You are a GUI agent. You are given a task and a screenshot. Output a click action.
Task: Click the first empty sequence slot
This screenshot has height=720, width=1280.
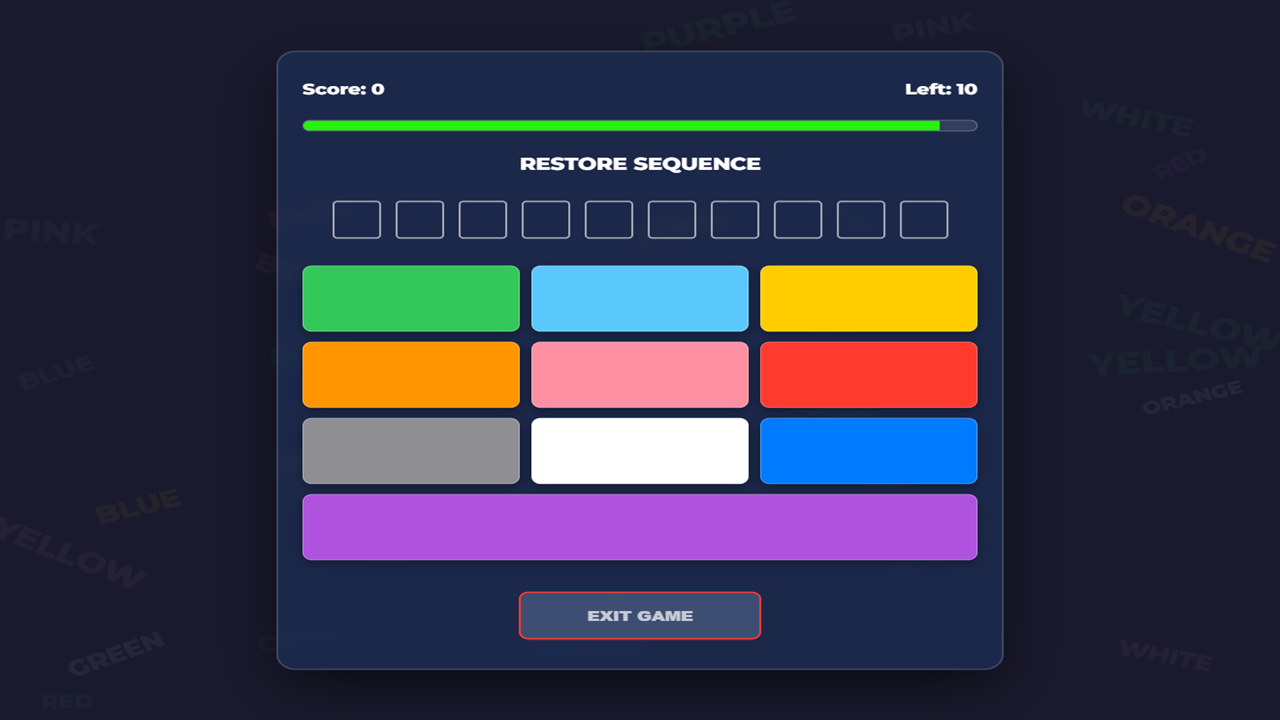356,220
